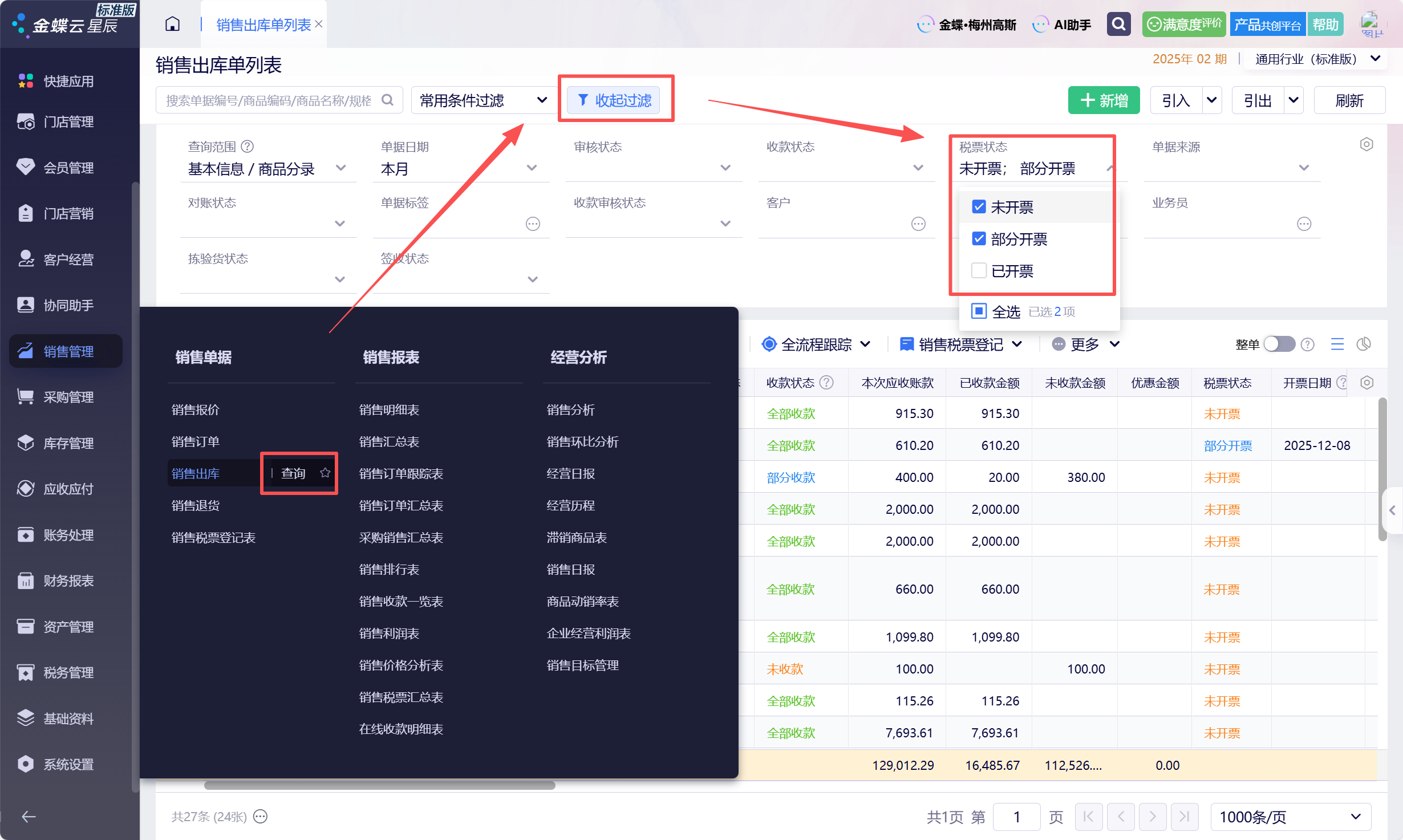Viewport: 1403px width, 840px height.
Task: Collapse the sidebar with back arrow
Action: click(x=28, y=817)
